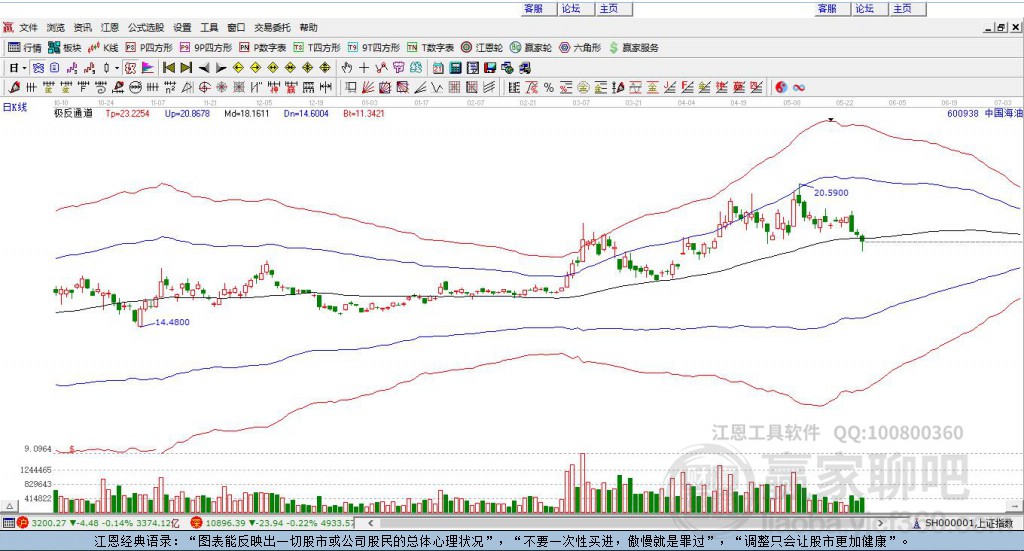Viewport: 1024px width, 551px height.
Task: Open the 赢家轮 tool
Action: click(x=531, y=48)
